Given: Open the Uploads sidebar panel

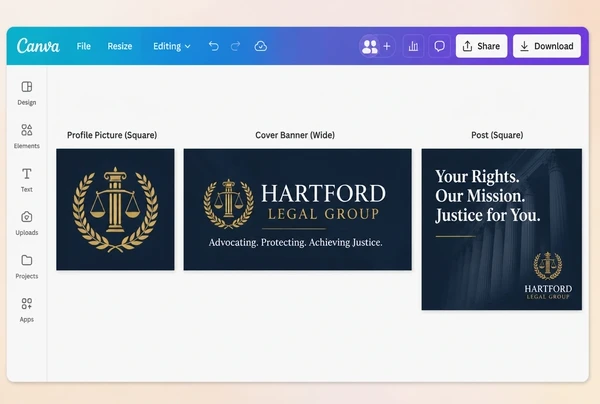Looking at the screenshot, I should tap(27, 223).
